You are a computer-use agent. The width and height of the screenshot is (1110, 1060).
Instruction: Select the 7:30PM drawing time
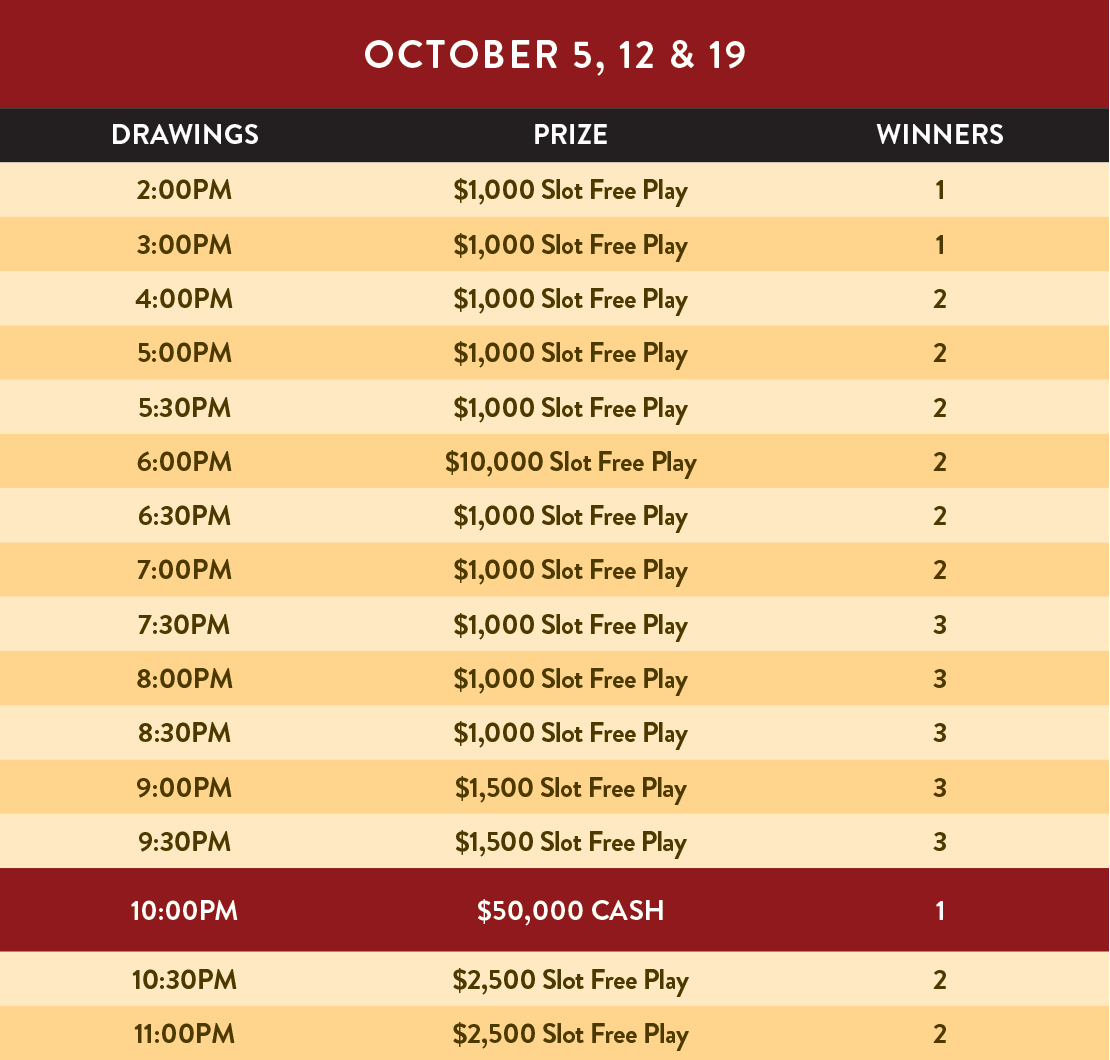[x=184, y=625]
